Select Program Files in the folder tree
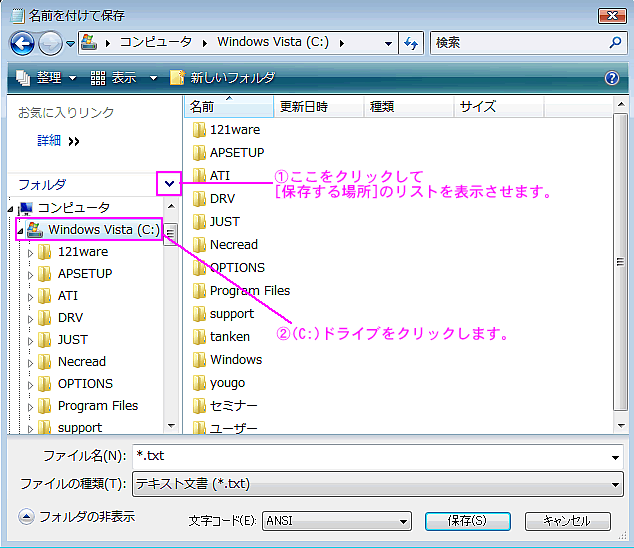This screenshot has width=634, height=548. click(98, 405)
